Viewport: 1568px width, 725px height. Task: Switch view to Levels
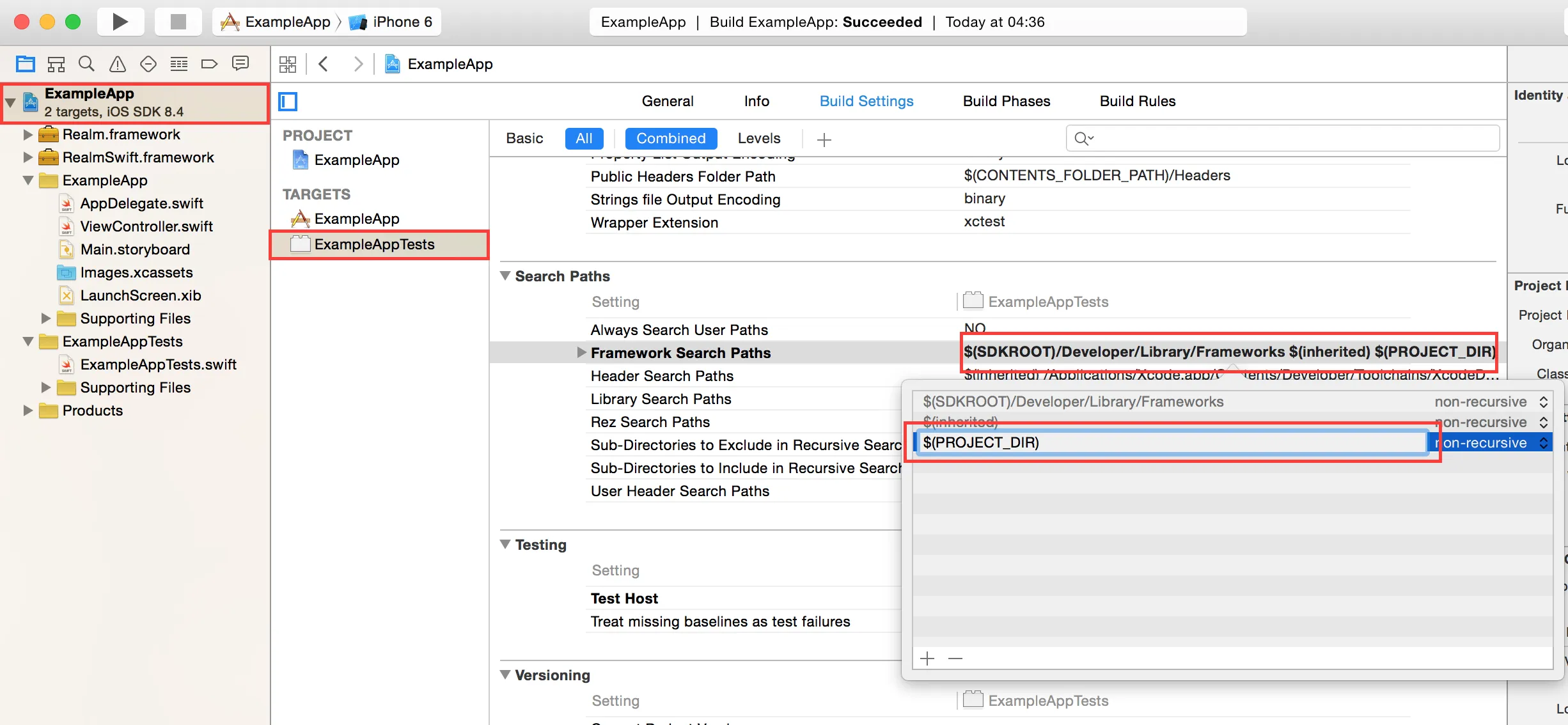pos(758,139)
